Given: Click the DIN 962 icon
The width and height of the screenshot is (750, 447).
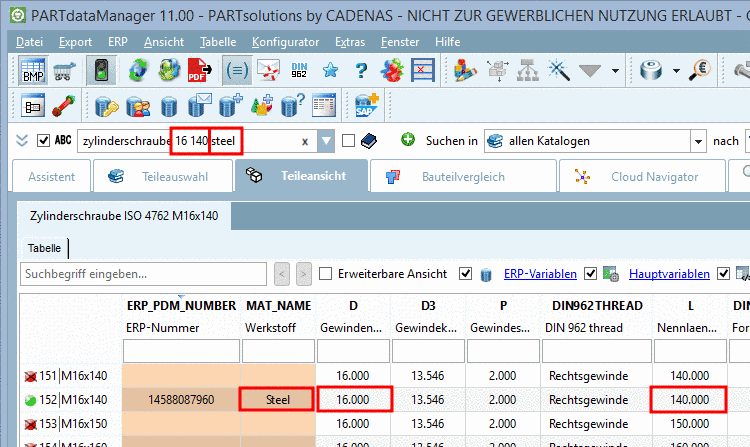Looking at the screenshot, I should click(299, 71).
